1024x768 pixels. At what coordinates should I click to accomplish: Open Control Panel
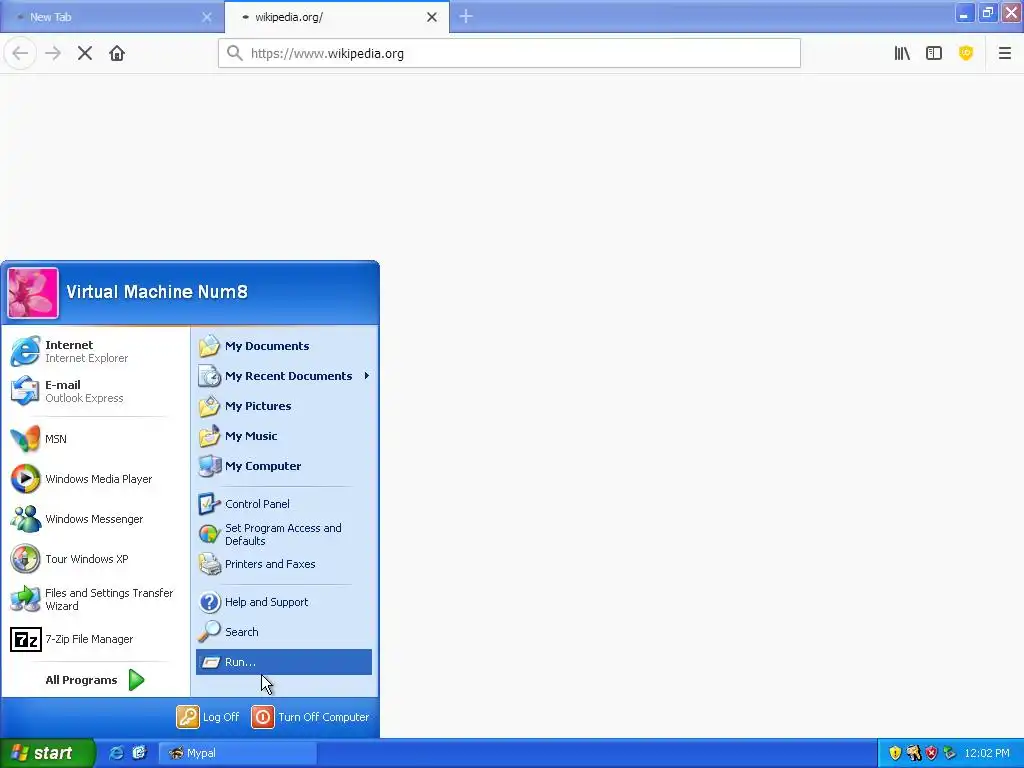[283, 504]
